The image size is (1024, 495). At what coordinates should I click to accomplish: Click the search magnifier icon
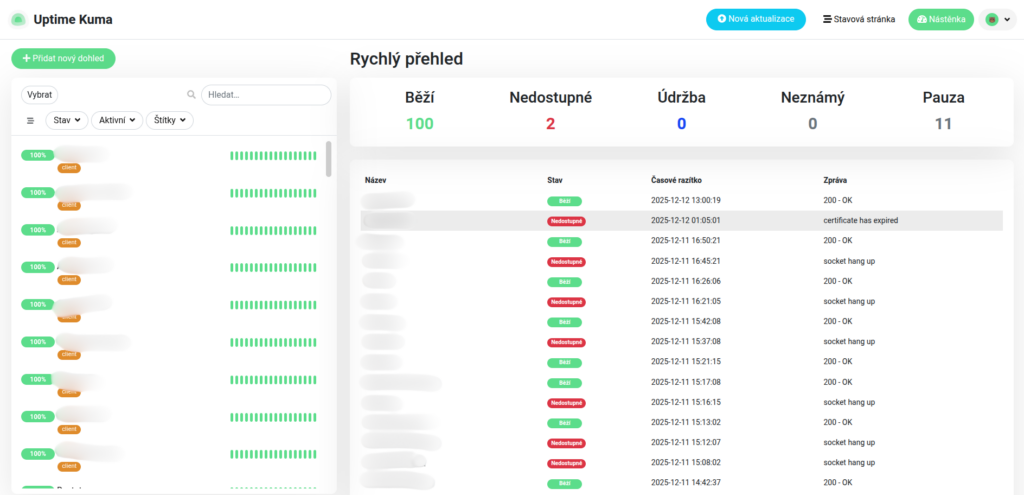(191, 95)
